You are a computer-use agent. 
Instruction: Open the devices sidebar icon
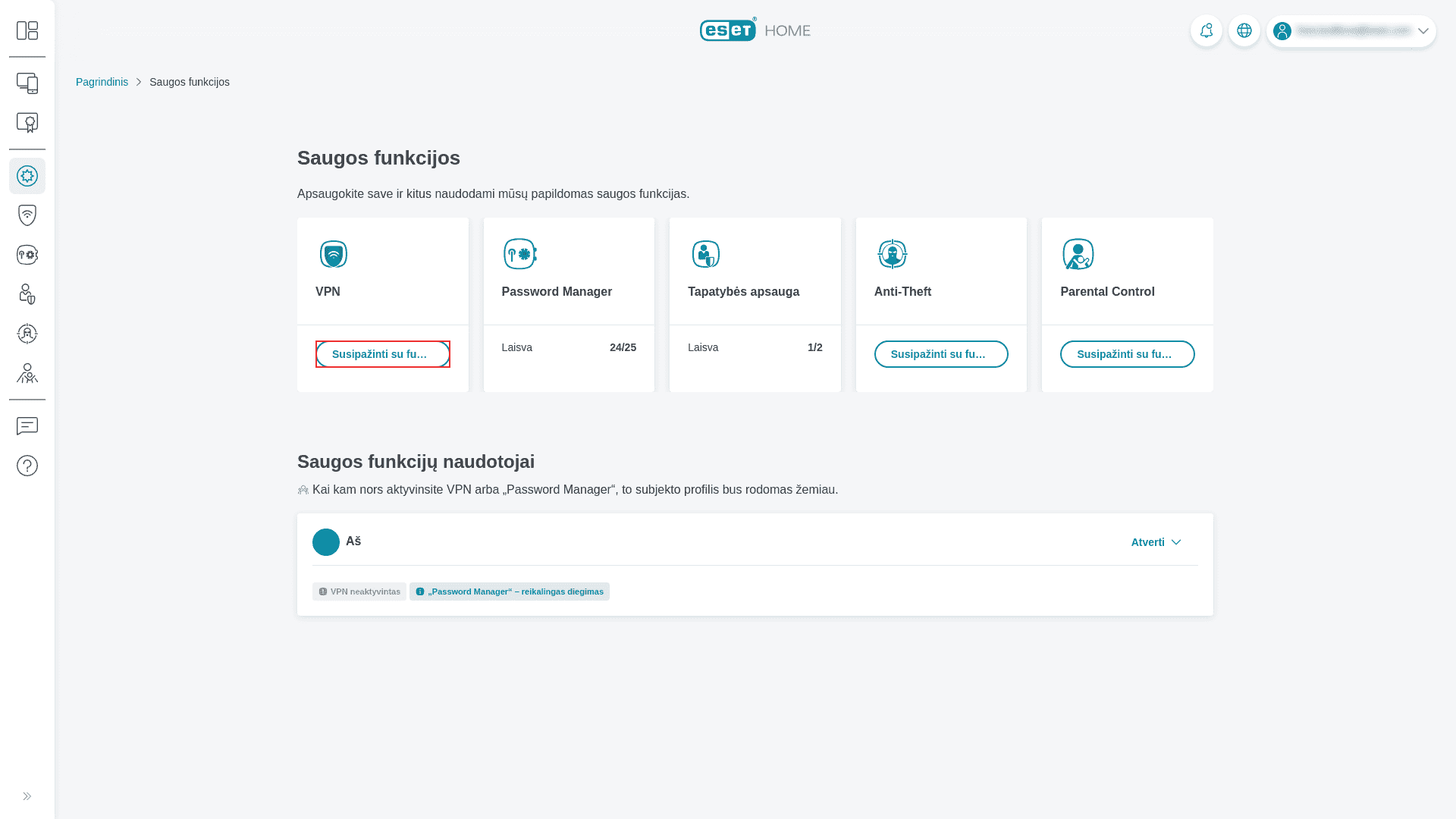click(x=27, y=83)
